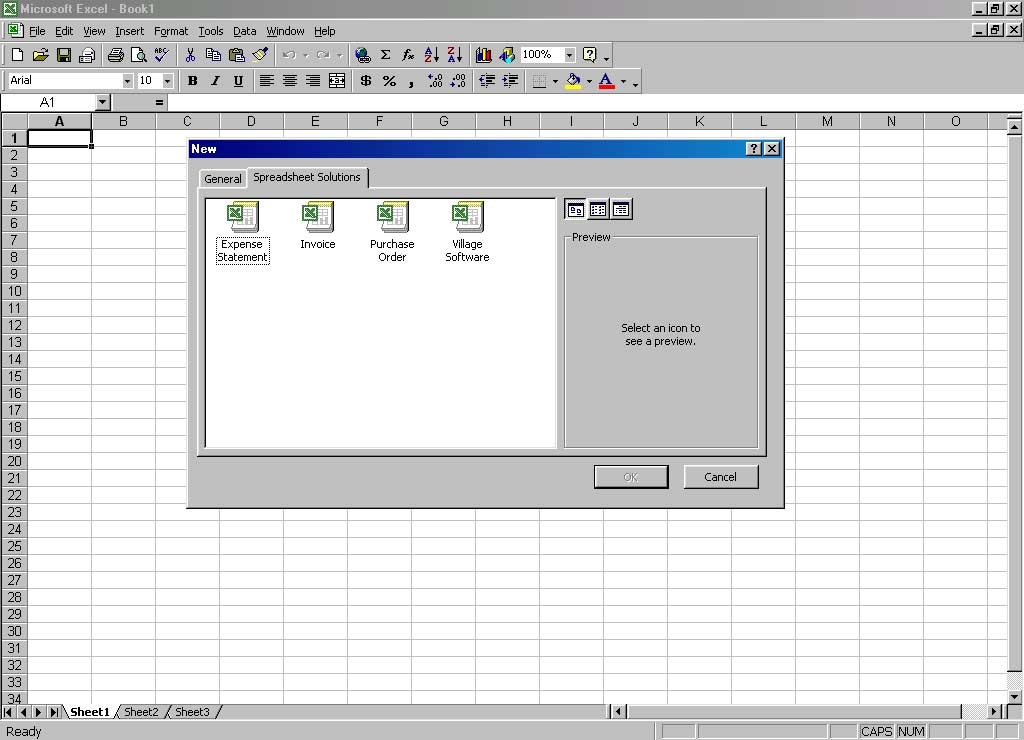1024x740 pixels.
Task: Switch to the Sheet3 worksheet tab
Action: pos(192,712)
